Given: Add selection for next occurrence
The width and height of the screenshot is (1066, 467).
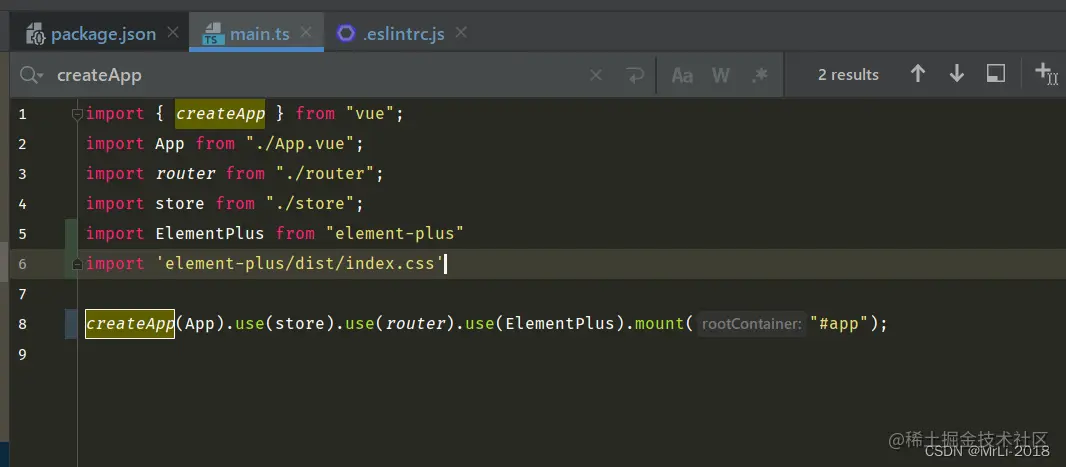Looking at the screenshot, I should (x=1046, y=73).
